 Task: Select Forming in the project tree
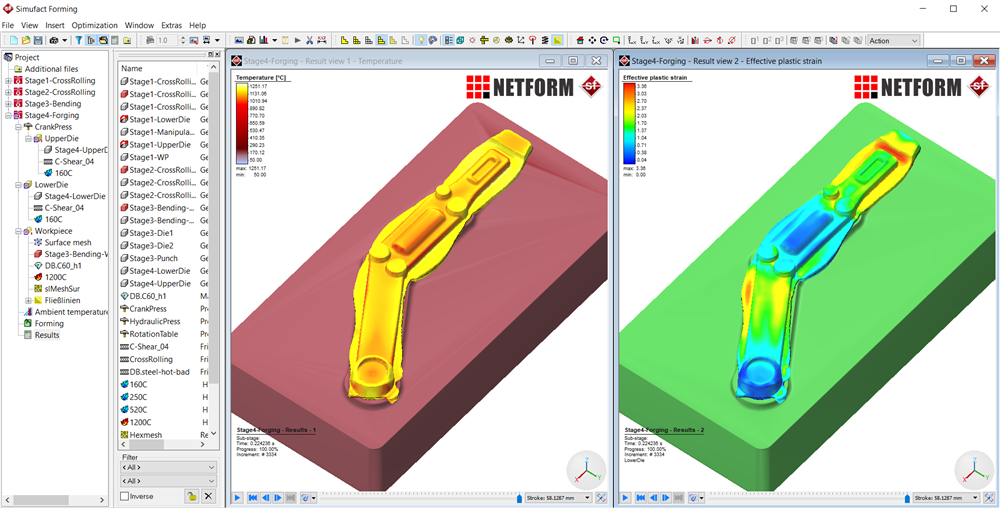pos(49,324)
